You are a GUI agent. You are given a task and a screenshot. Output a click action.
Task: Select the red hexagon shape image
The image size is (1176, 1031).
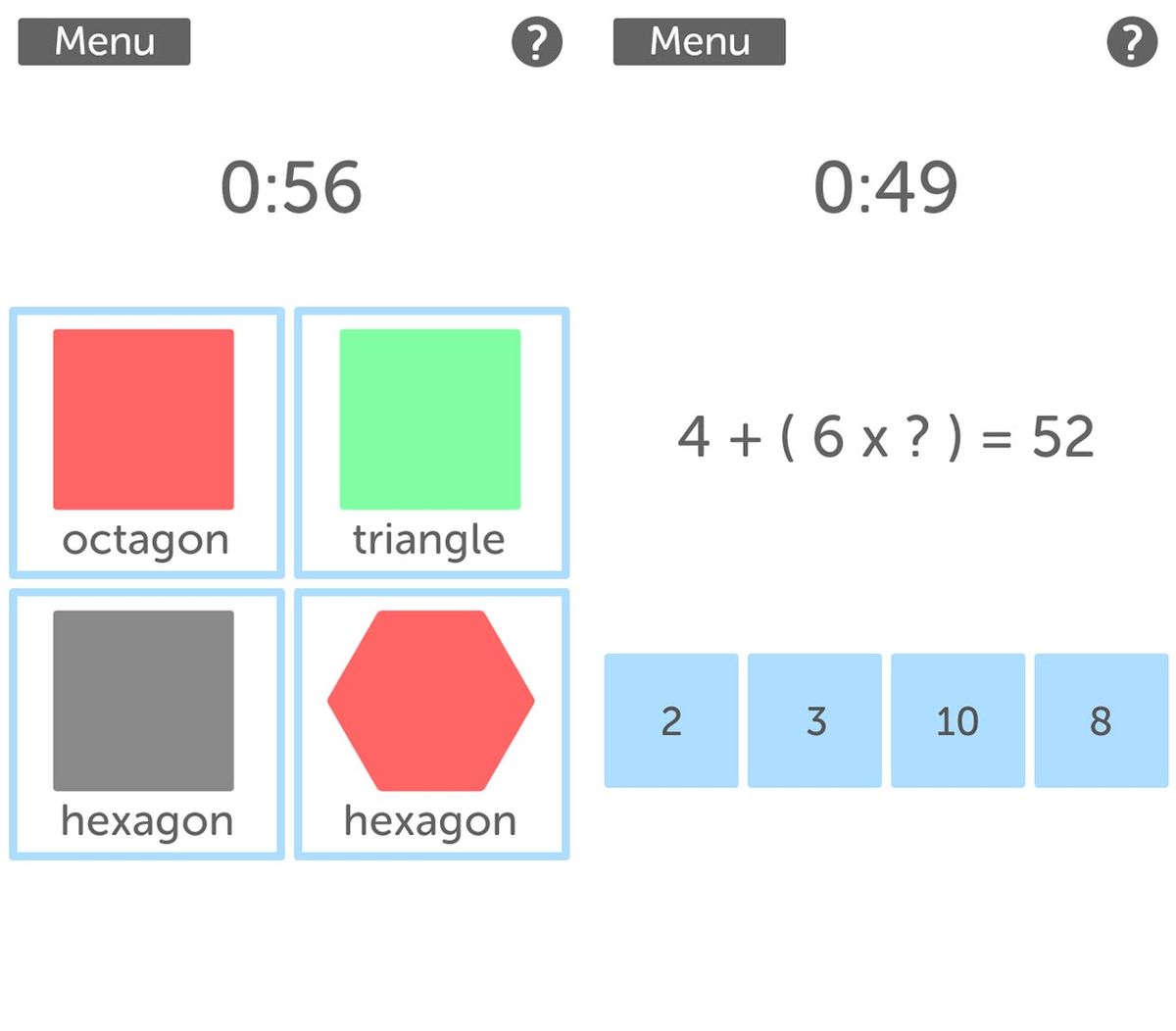pyautogui.click(x=431, y=701)
